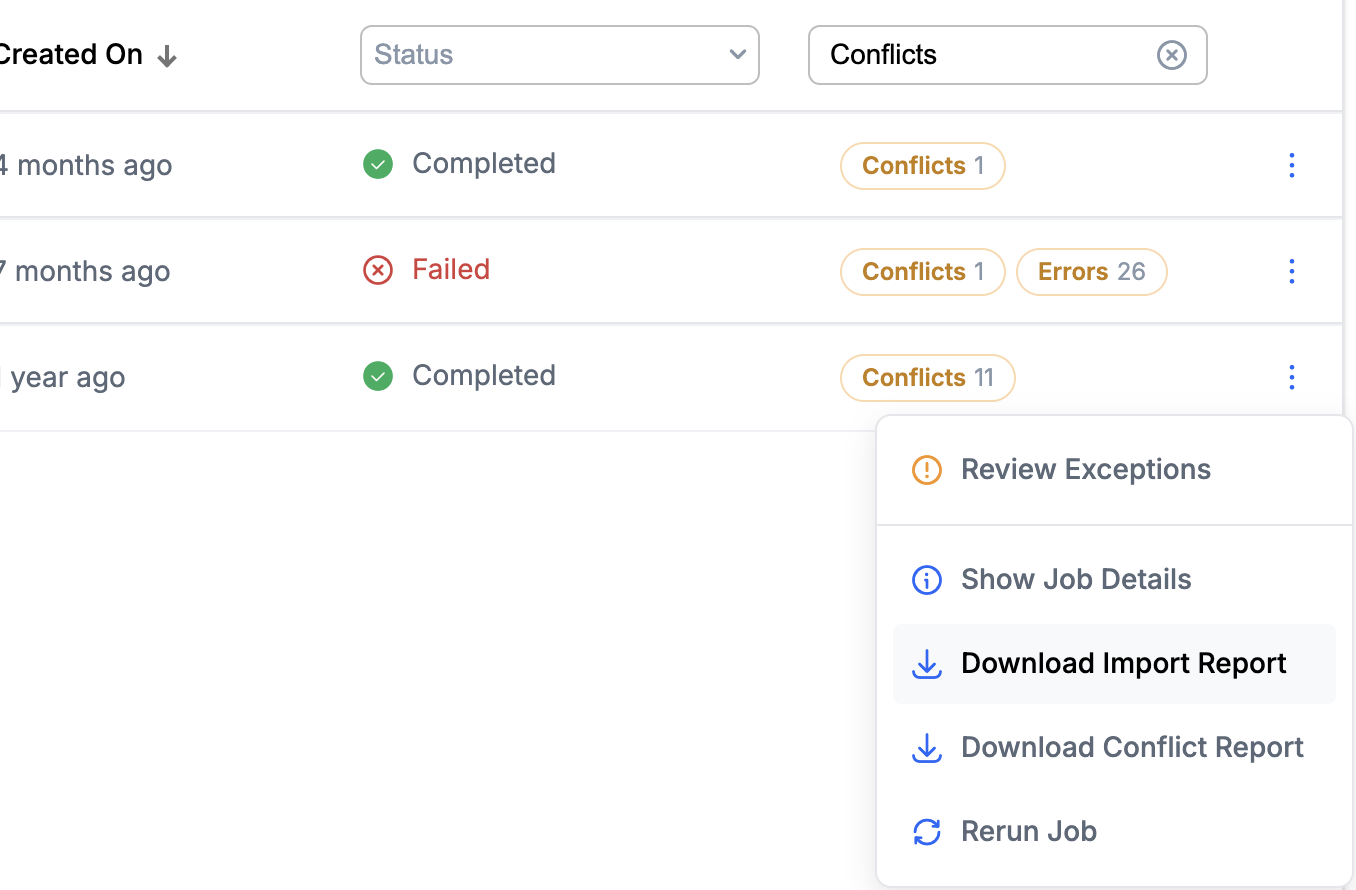The width and height of the screenshot is (1356, 890).
Task: Select Rerun Job from the menu
Action: pyautogui.click(x=1114, y=831)
